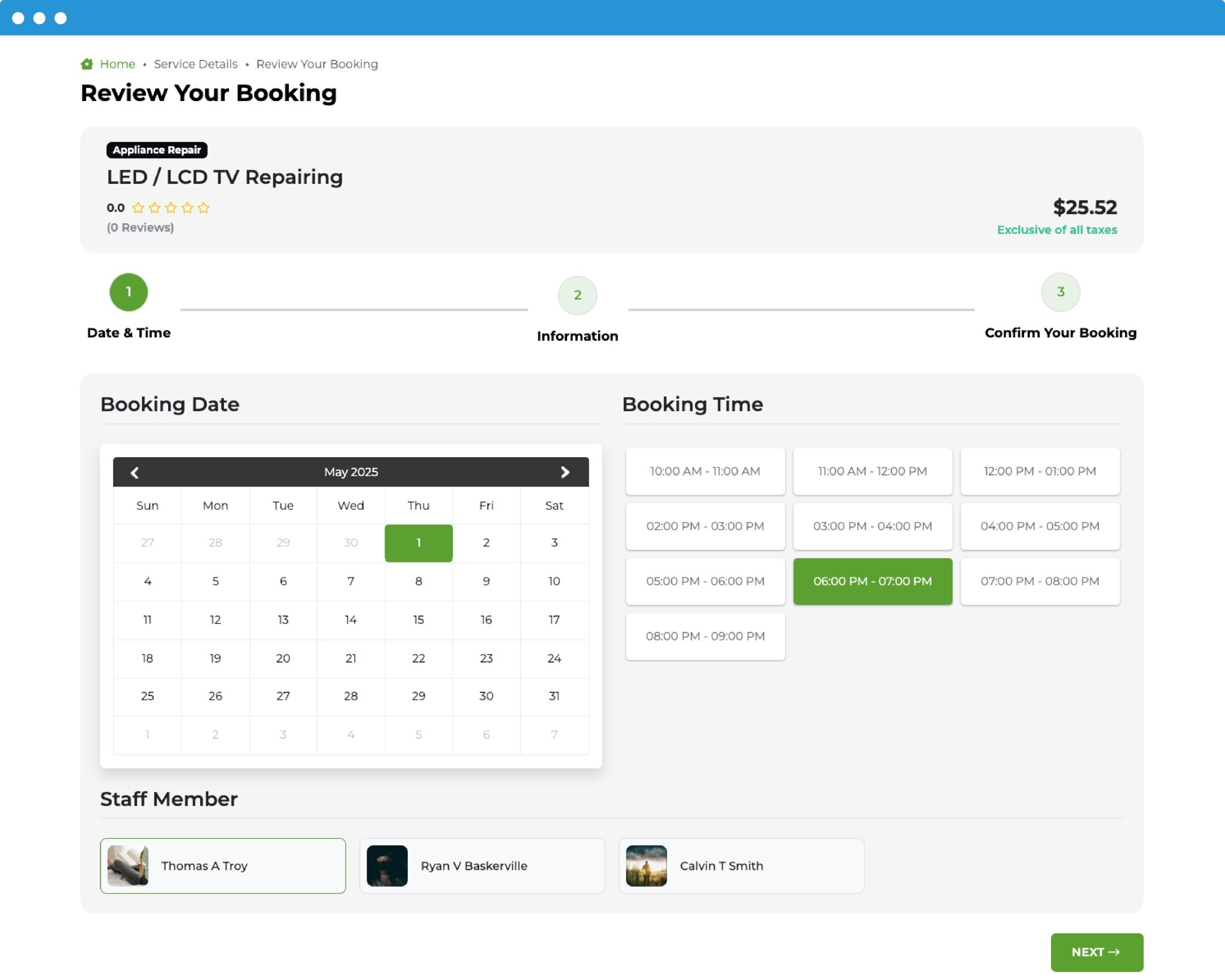Select the 07:00 PM - 08:00 PM slot

[x=1040, y=582]
